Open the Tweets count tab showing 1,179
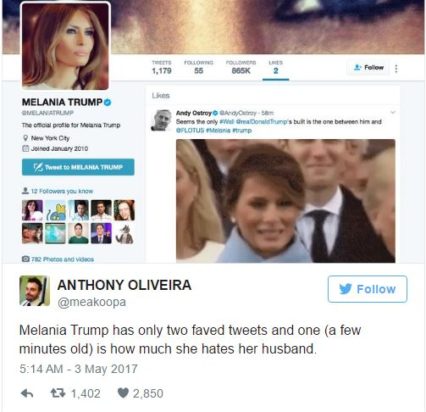Screen dimensions: 426x412 pyautogui.click(x=162, y=67)
